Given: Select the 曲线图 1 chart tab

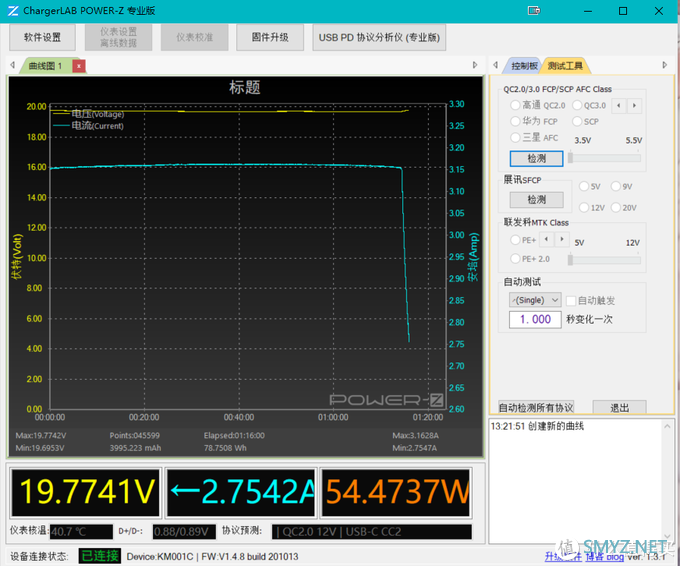Looking at the screenshot, I should [45, 66].
